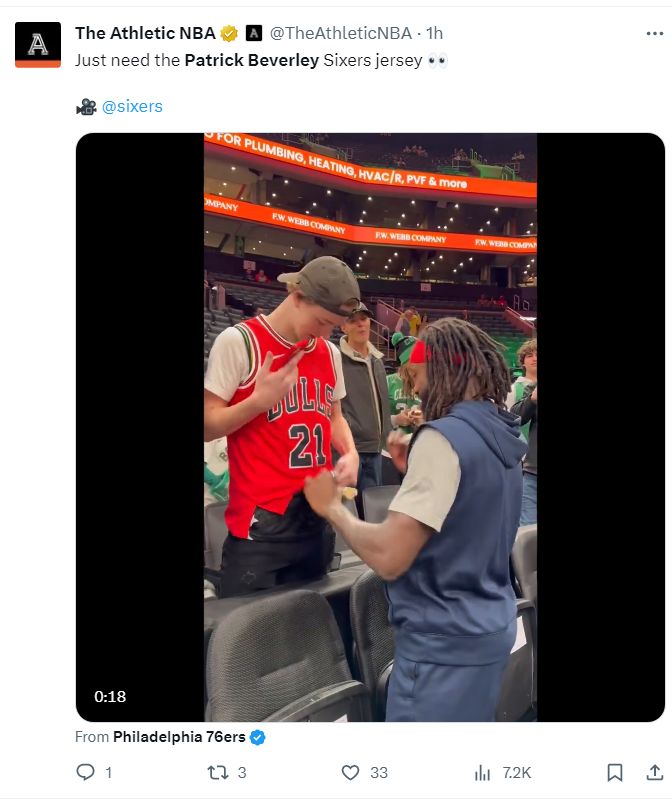Click the gold verified badge

click(229, 33)
